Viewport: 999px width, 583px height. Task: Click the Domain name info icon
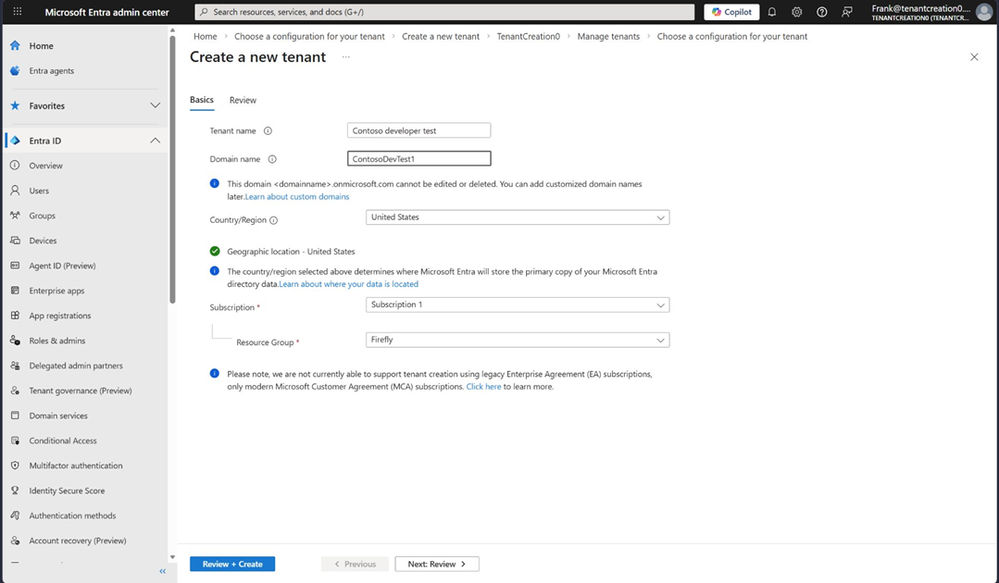click(272, 159)
